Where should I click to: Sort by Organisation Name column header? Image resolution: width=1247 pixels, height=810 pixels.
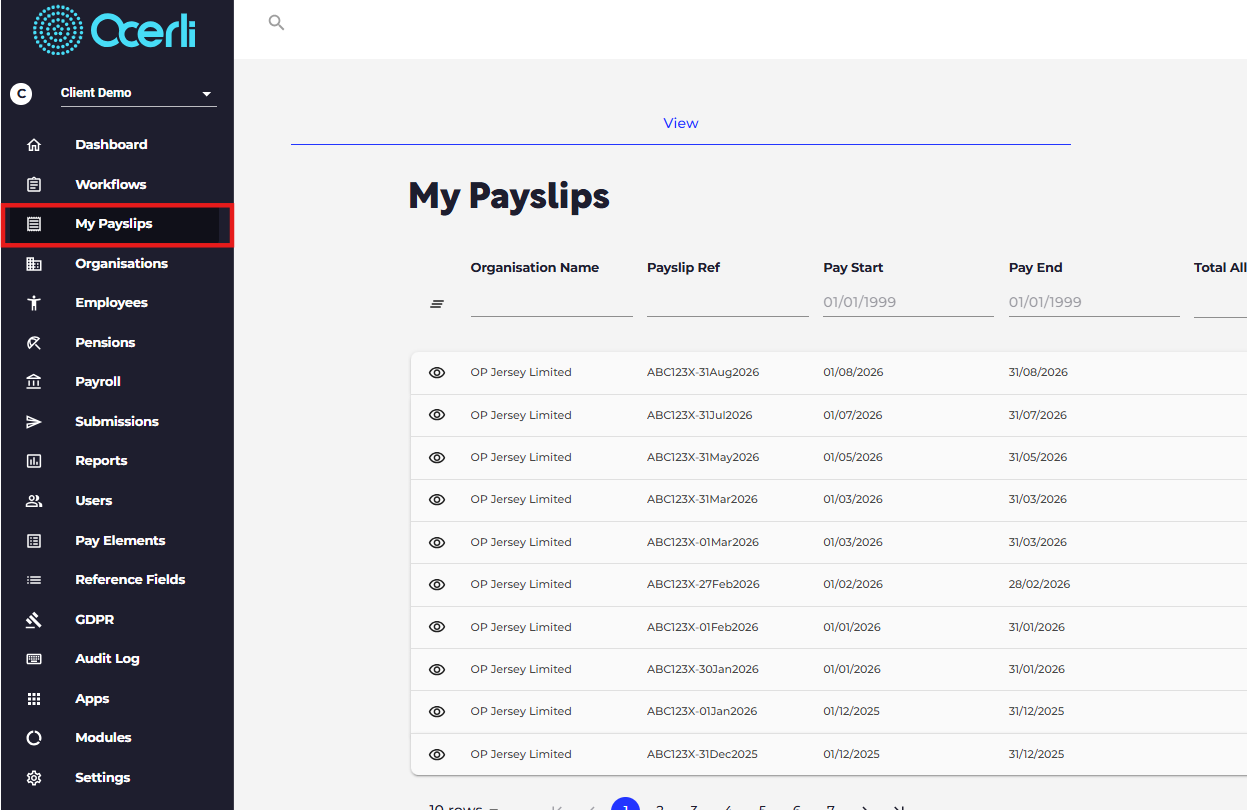click(535, 267)
